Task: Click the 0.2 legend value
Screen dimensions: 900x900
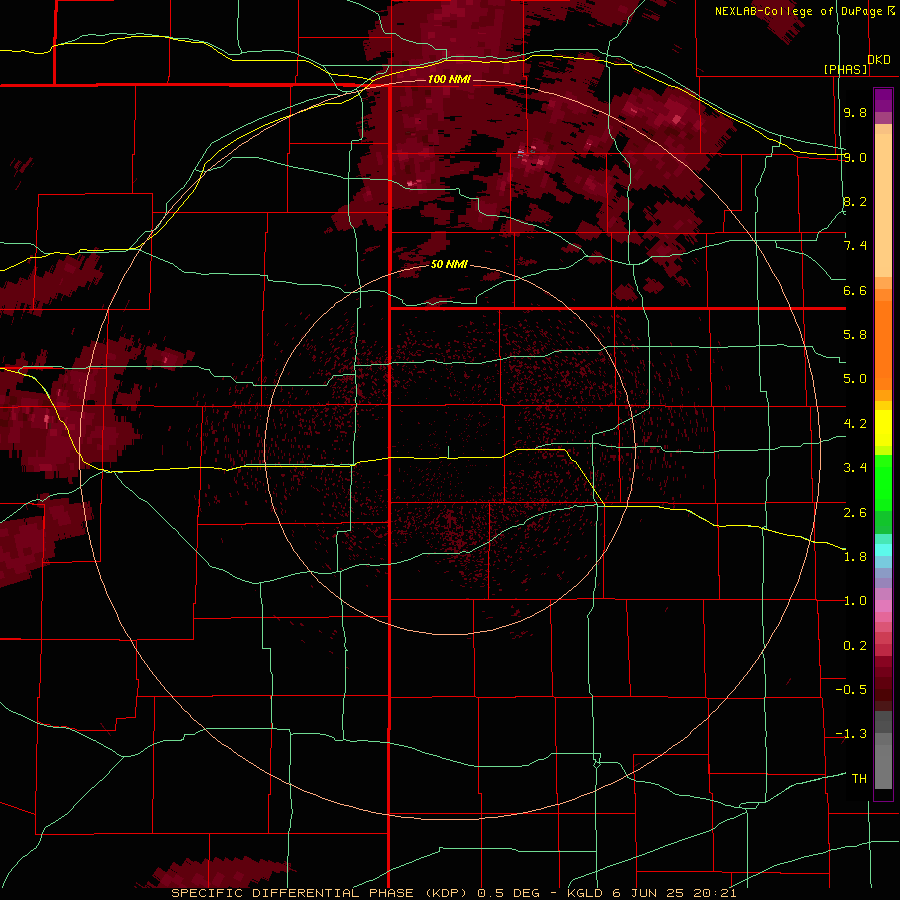Action: pos(855,646)
